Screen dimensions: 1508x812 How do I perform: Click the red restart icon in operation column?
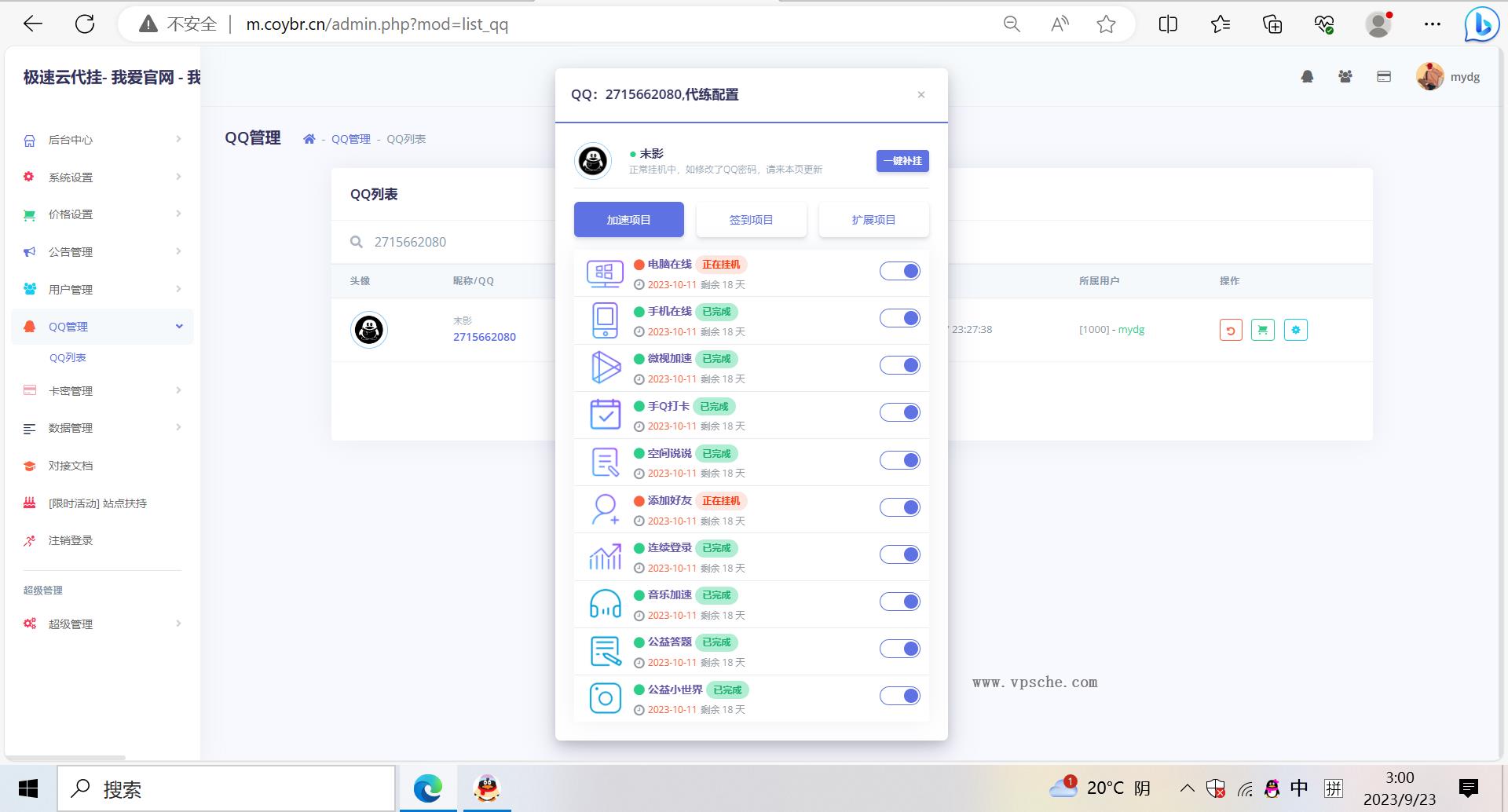(1230, 329)
